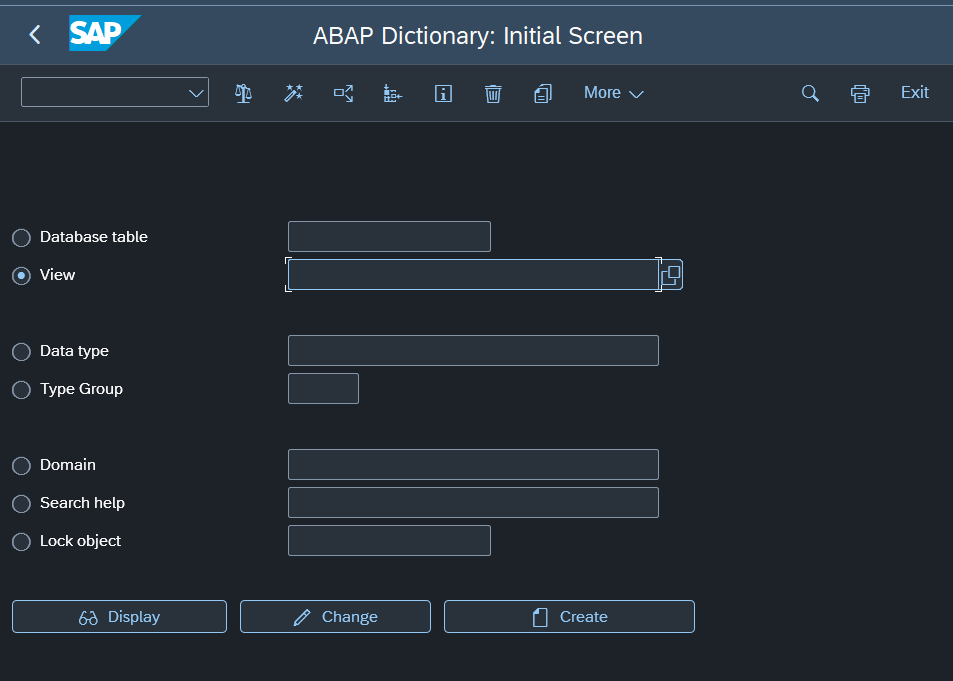Click the Delete trash icon
This screenshot has width=953, height=681.
coord(493,92)
